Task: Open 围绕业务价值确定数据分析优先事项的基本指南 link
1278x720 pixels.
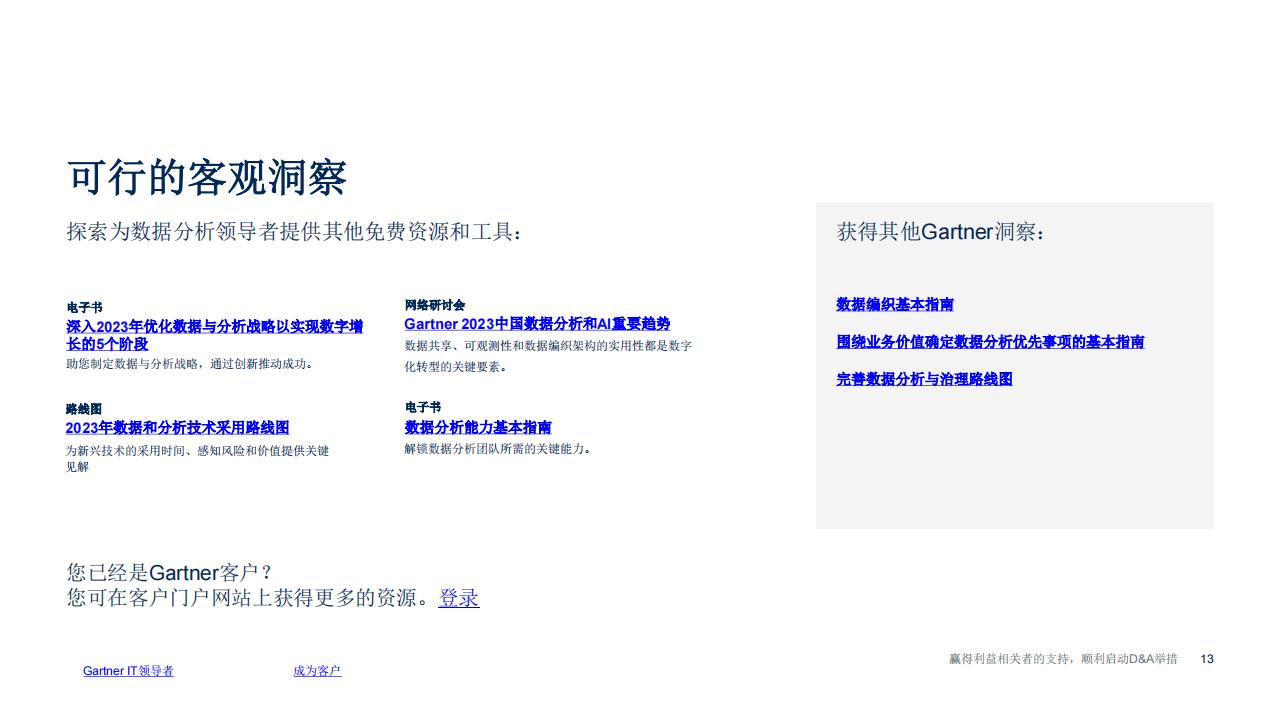Action: coord(990,342)
